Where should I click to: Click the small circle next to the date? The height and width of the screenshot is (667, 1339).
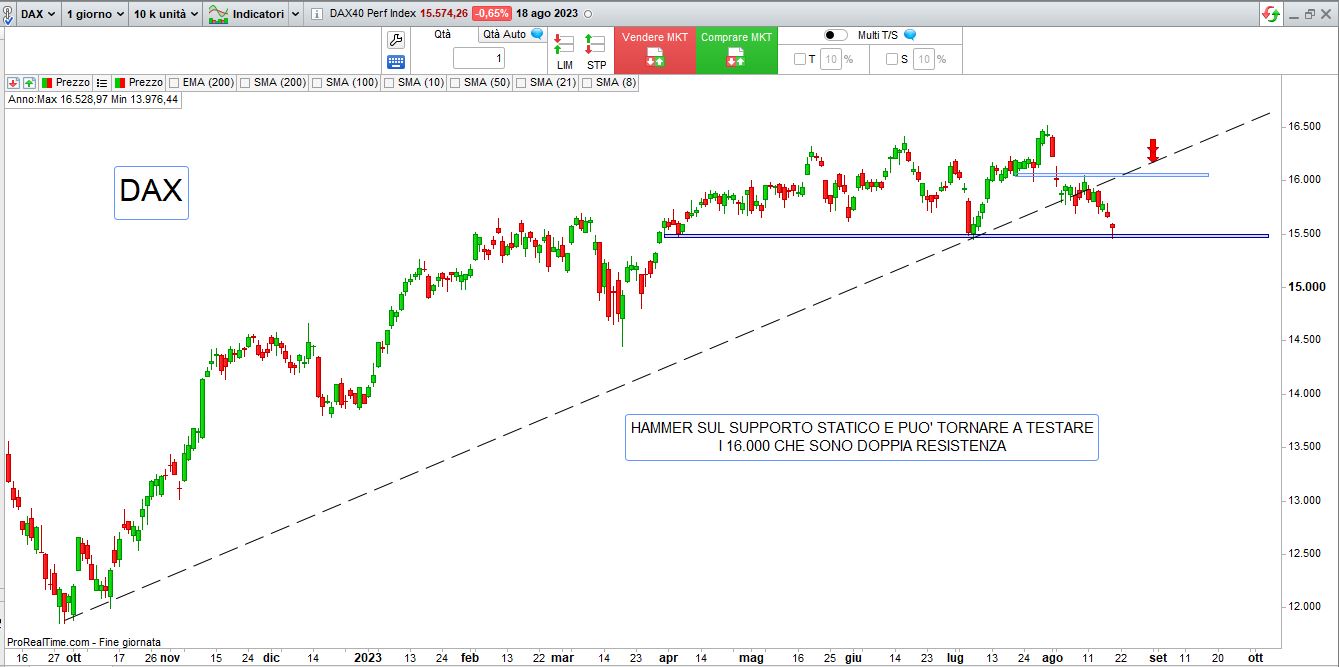586,14
